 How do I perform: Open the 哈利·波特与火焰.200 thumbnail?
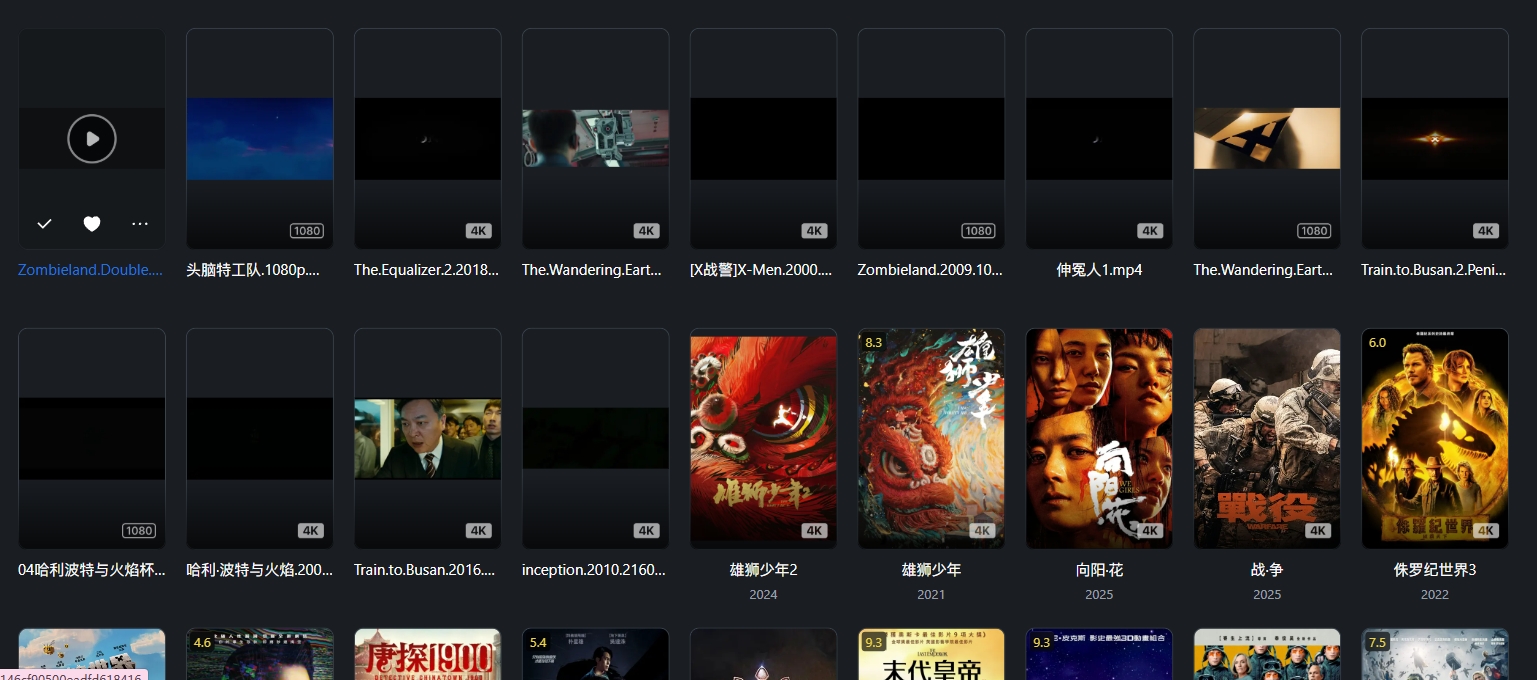260,439
